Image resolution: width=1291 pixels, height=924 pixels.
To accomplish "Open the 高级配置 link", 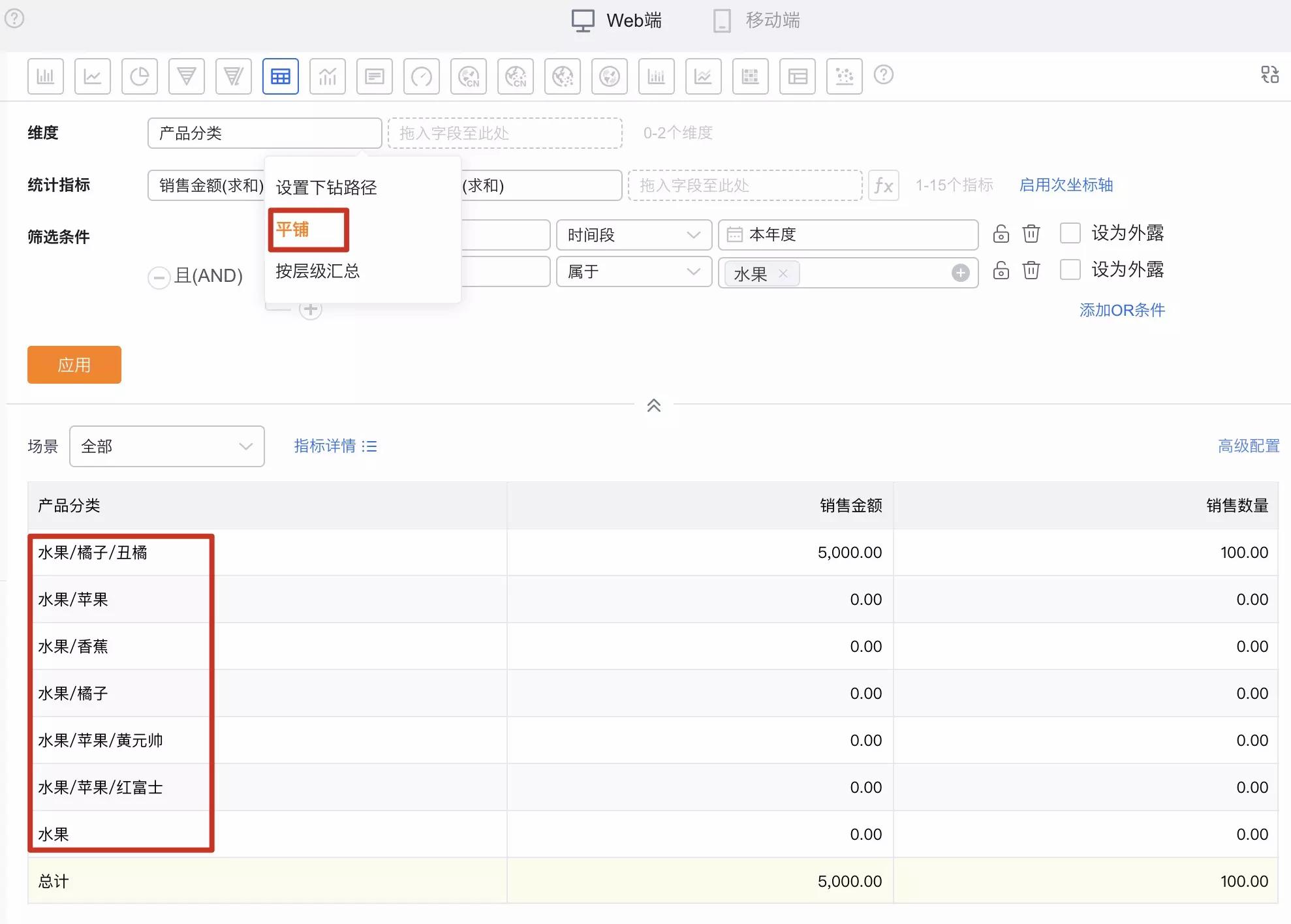I will coord(1249,446).
